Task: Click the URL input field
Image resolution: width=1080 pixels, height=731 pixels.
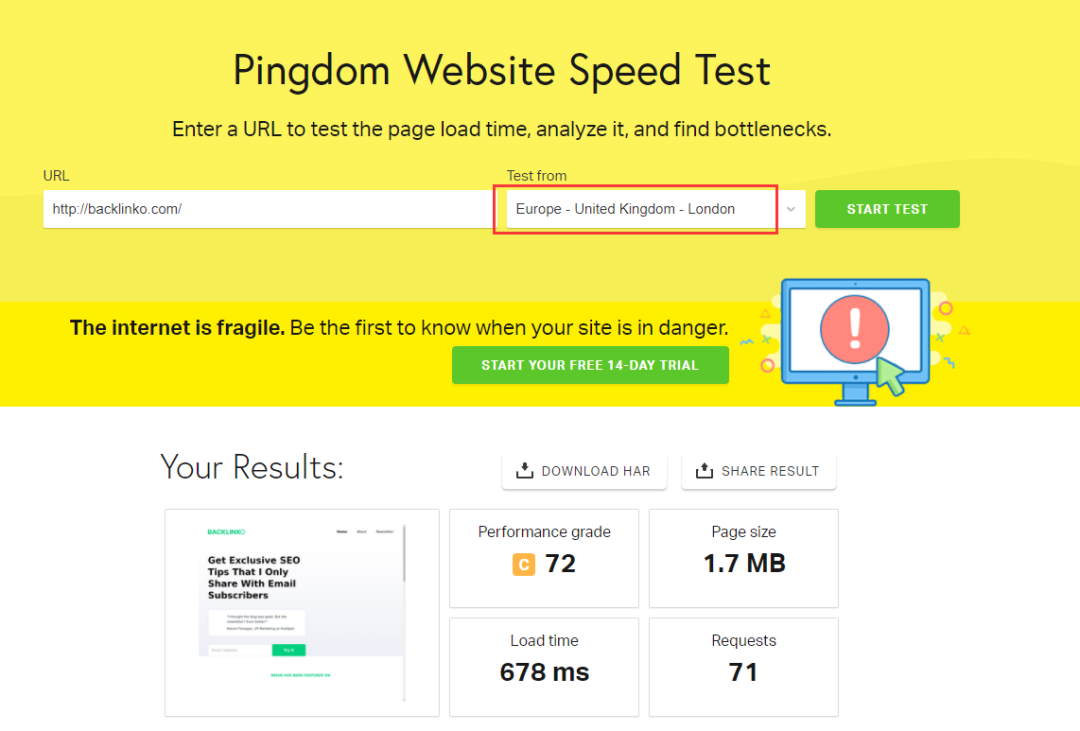Action: click(x=266, y=209)
